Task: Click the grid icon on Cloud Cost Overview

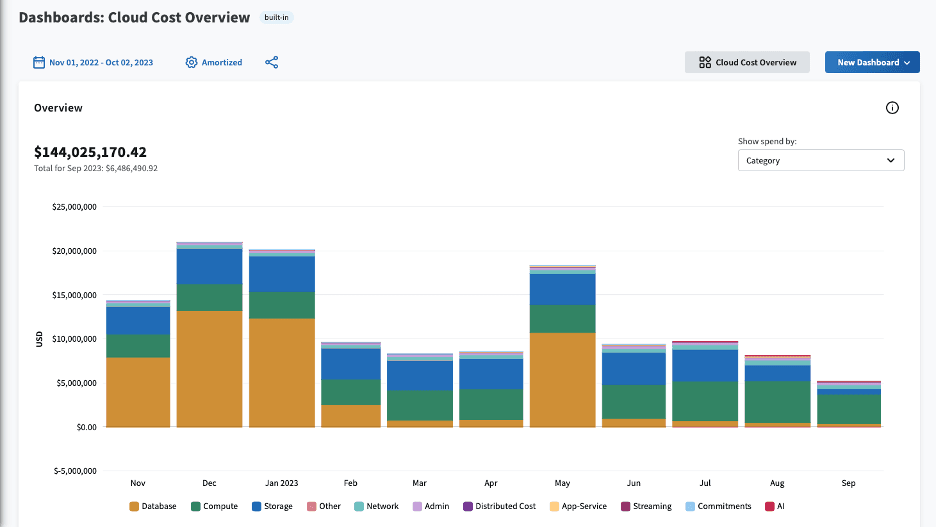Action: coord(704,63)
